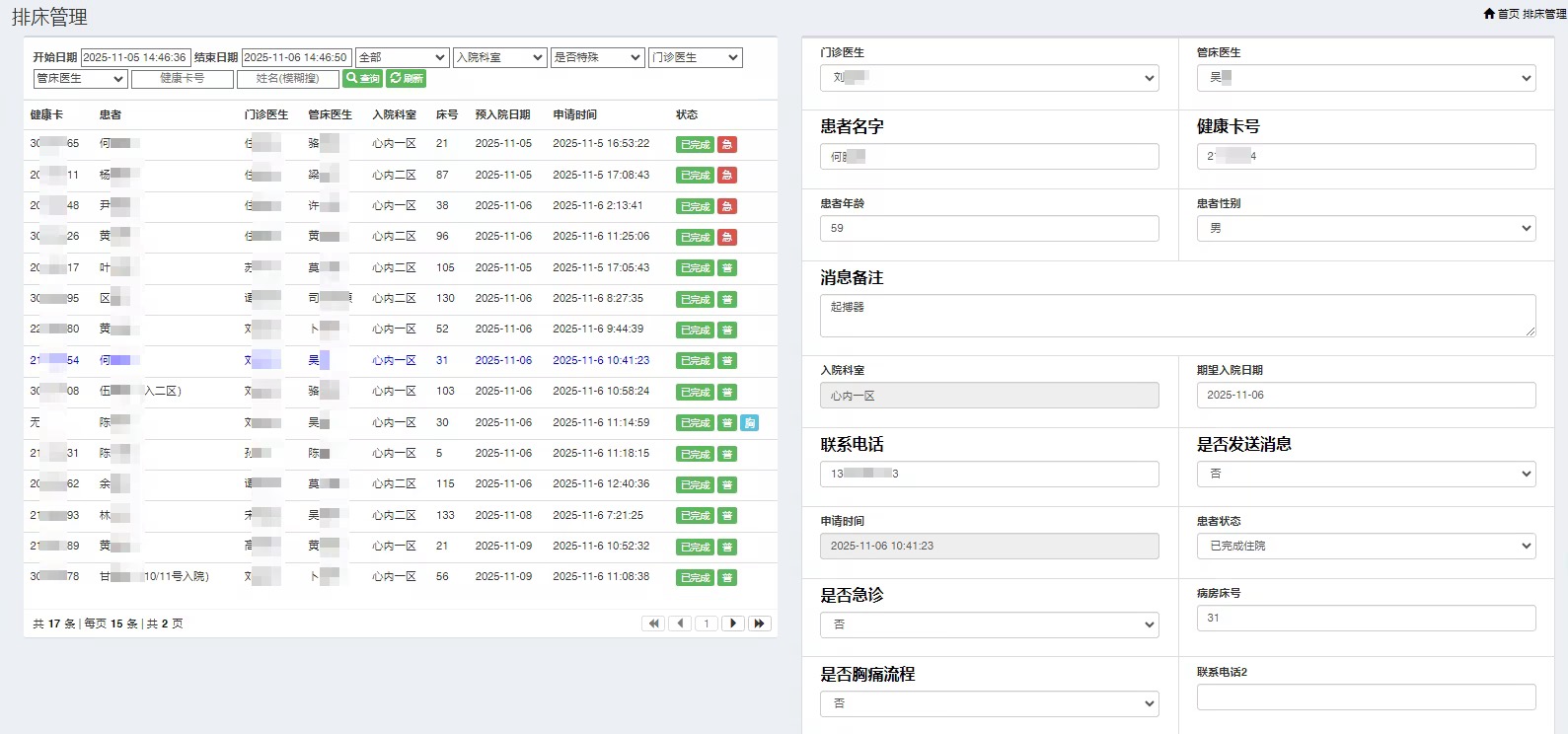
Task: Open the 是否急诊 dropdown
Action: 989,624
